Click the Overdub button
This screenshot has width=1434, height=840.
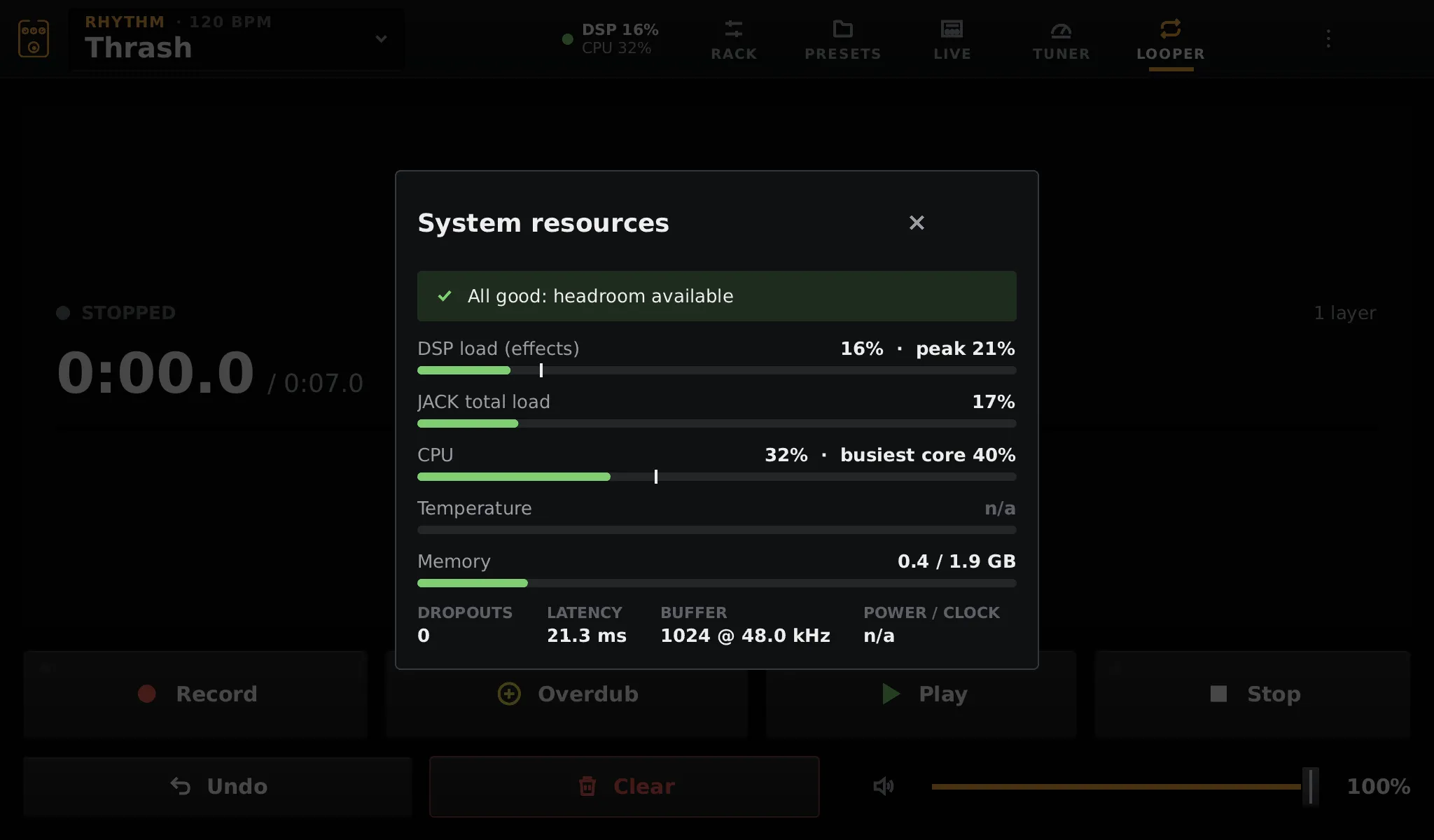(567, 694)
